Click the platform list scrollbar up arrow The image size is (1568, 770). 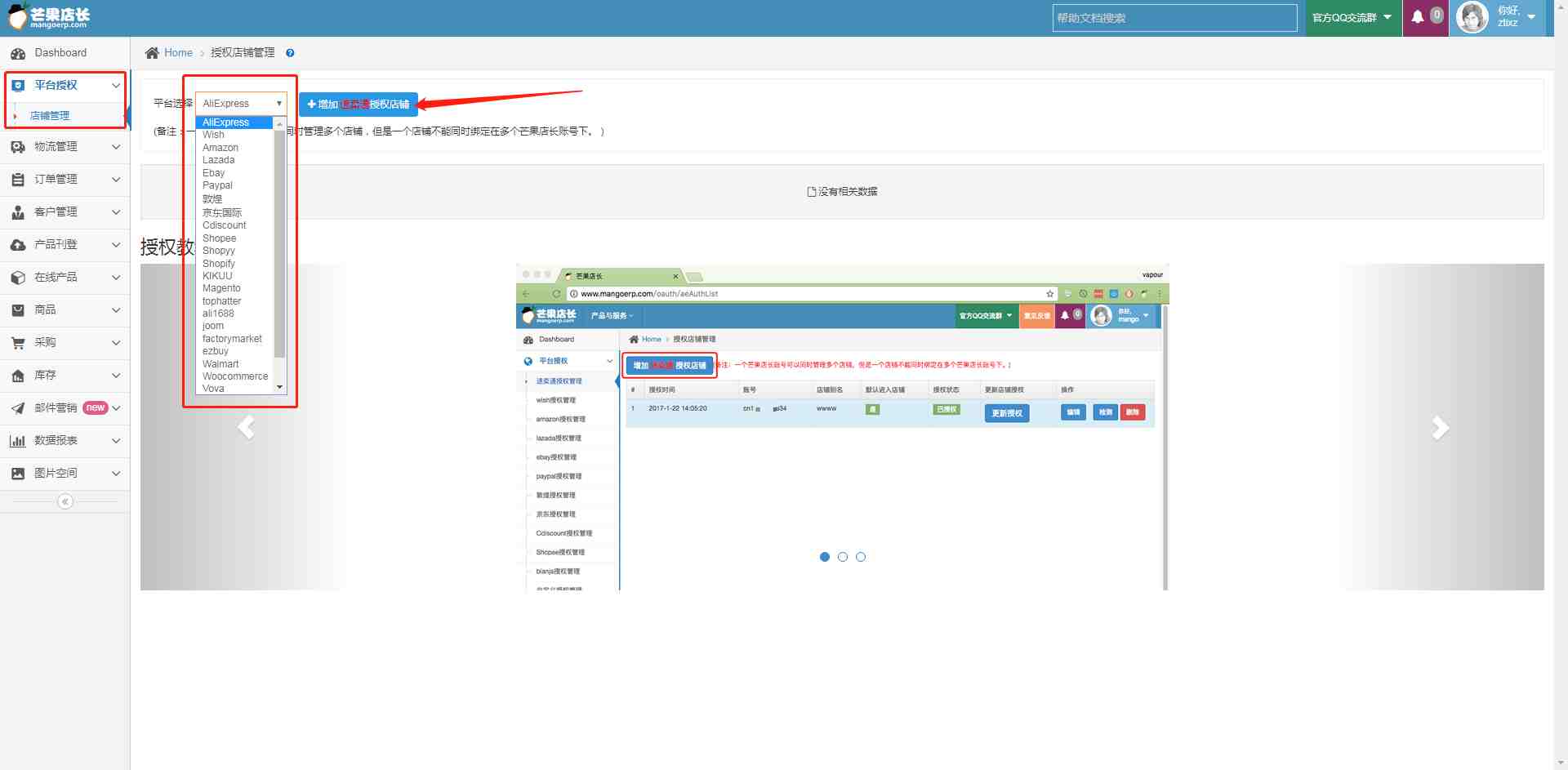tap(280, 124)
